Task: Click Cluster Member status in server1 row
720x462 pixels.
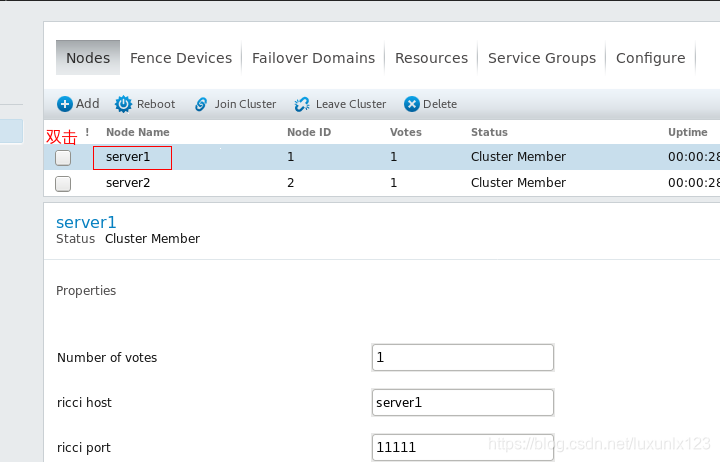Action: (x=518, y=157)
